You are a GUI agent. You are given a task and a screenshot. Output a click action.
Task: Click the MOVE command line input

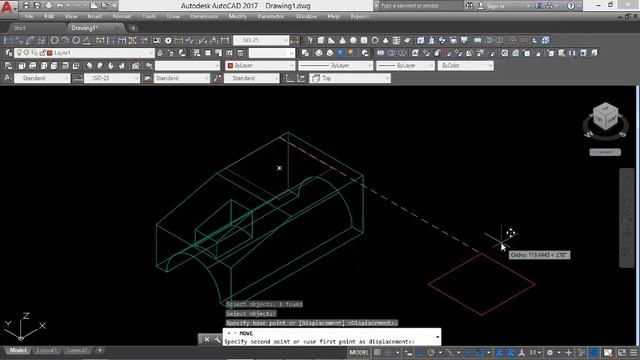(329, 342)
